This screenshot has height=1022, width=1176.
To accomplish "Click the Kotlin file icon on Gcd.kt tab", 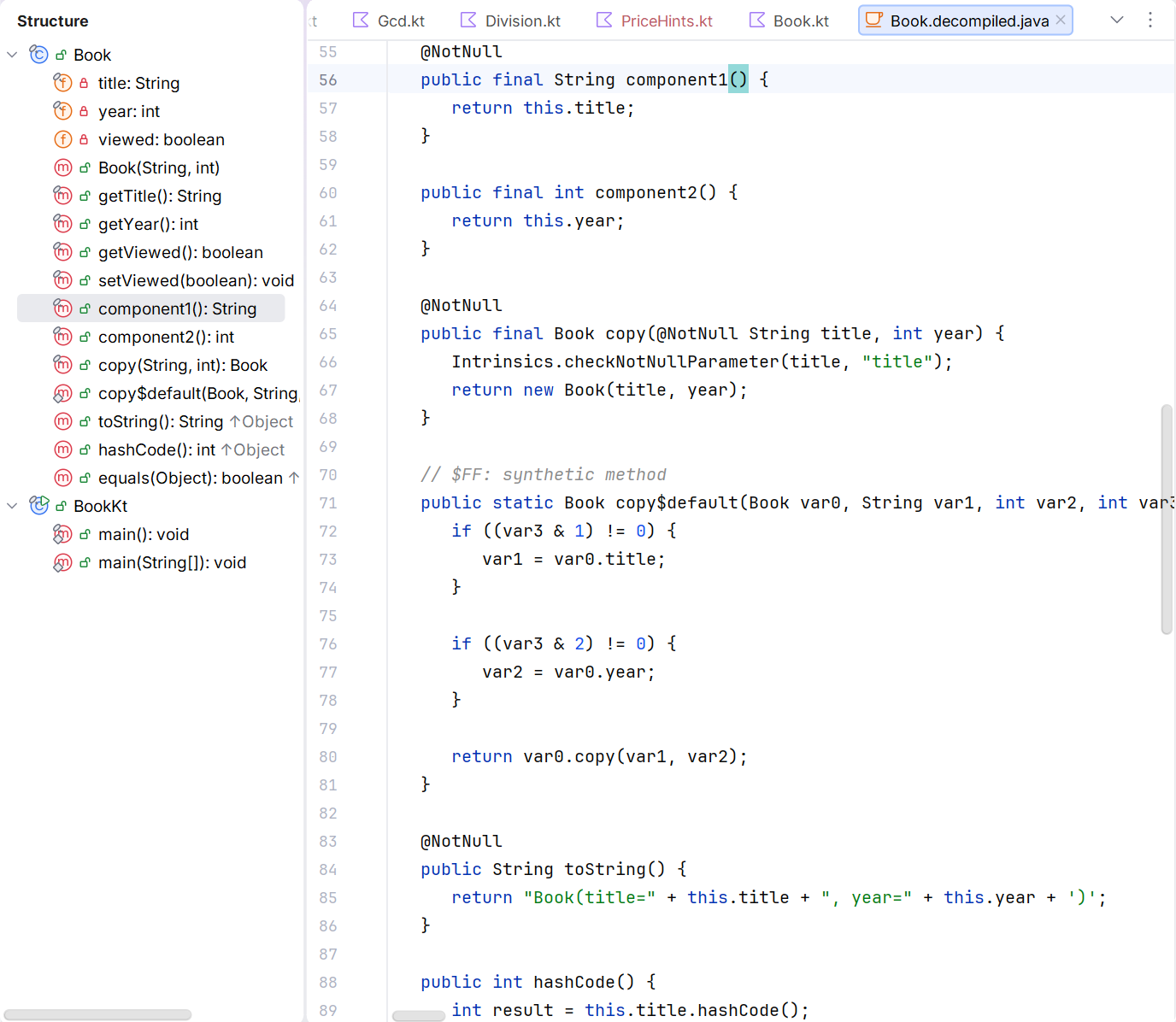I will coord(362,20).
